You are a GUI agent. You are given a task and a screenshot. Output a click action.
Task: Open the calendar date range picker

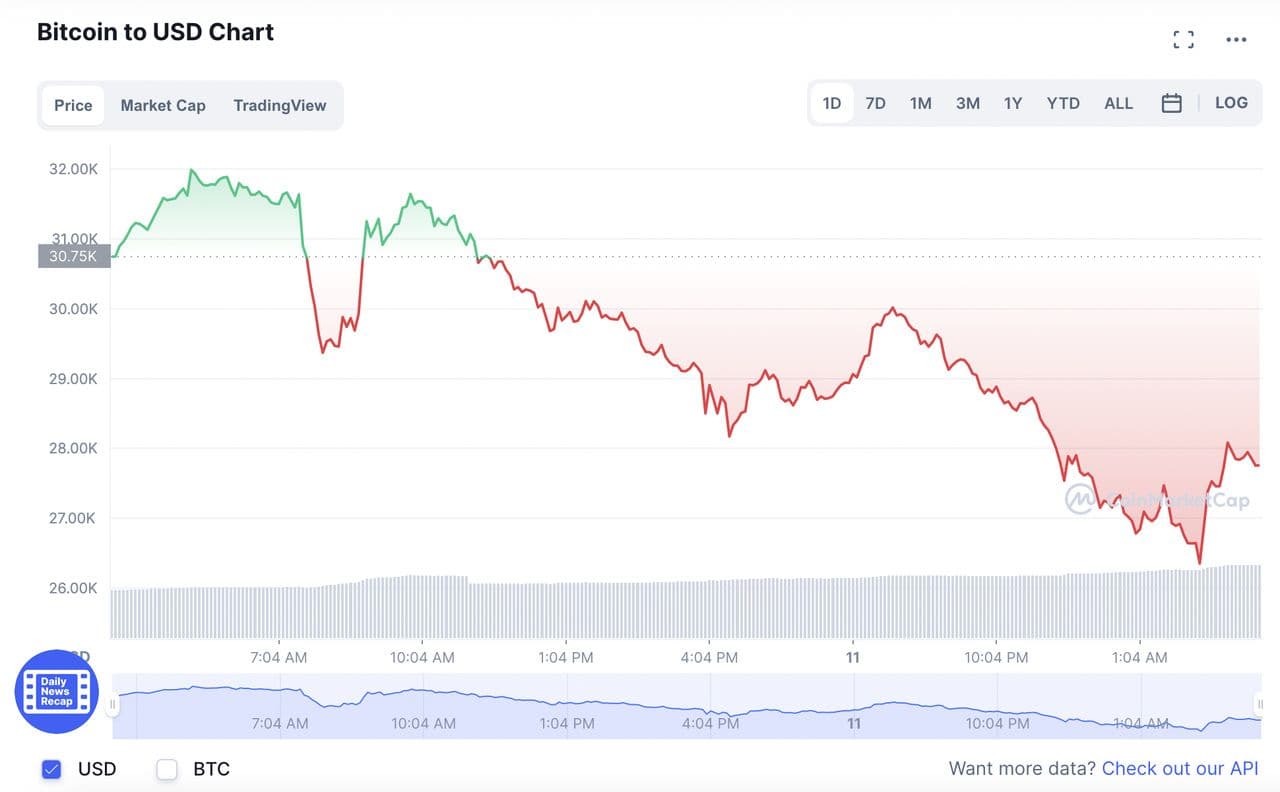[x=1172, y=103]
